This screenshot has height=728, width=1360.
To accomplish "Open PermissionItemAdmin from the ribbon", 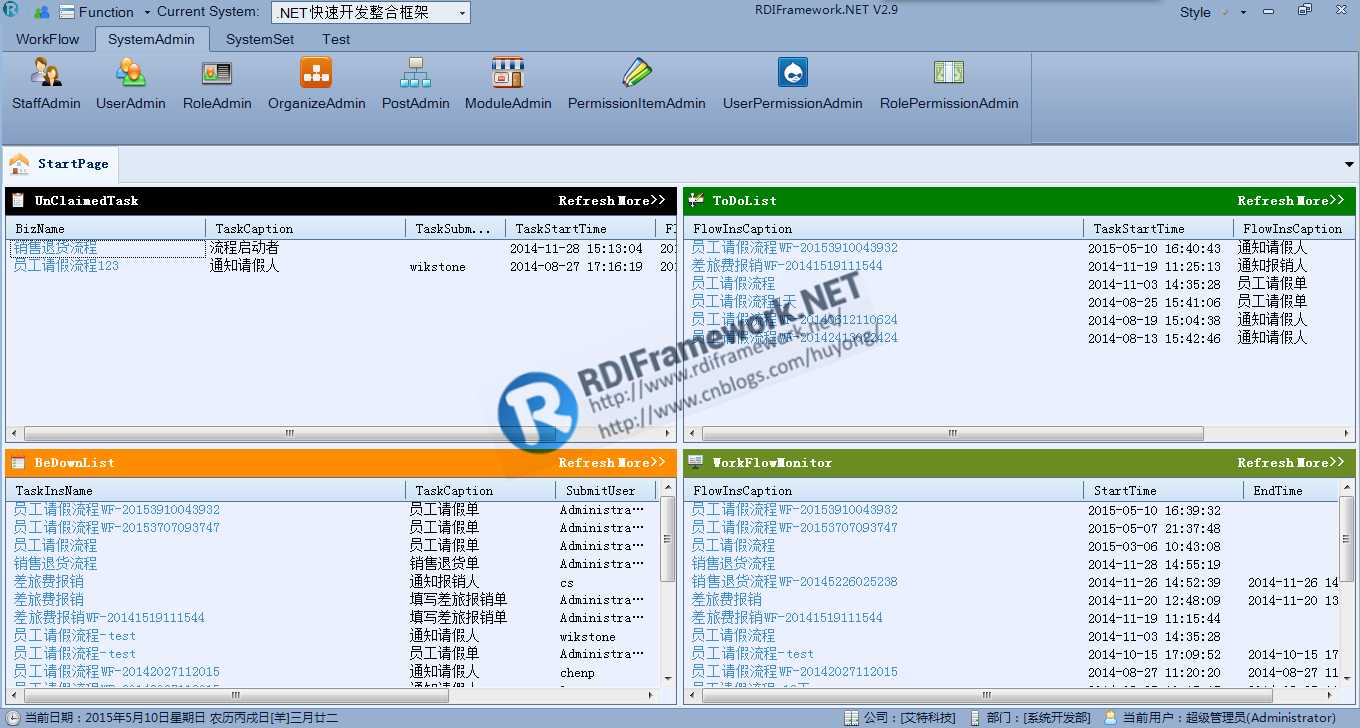I will [637, 83].
